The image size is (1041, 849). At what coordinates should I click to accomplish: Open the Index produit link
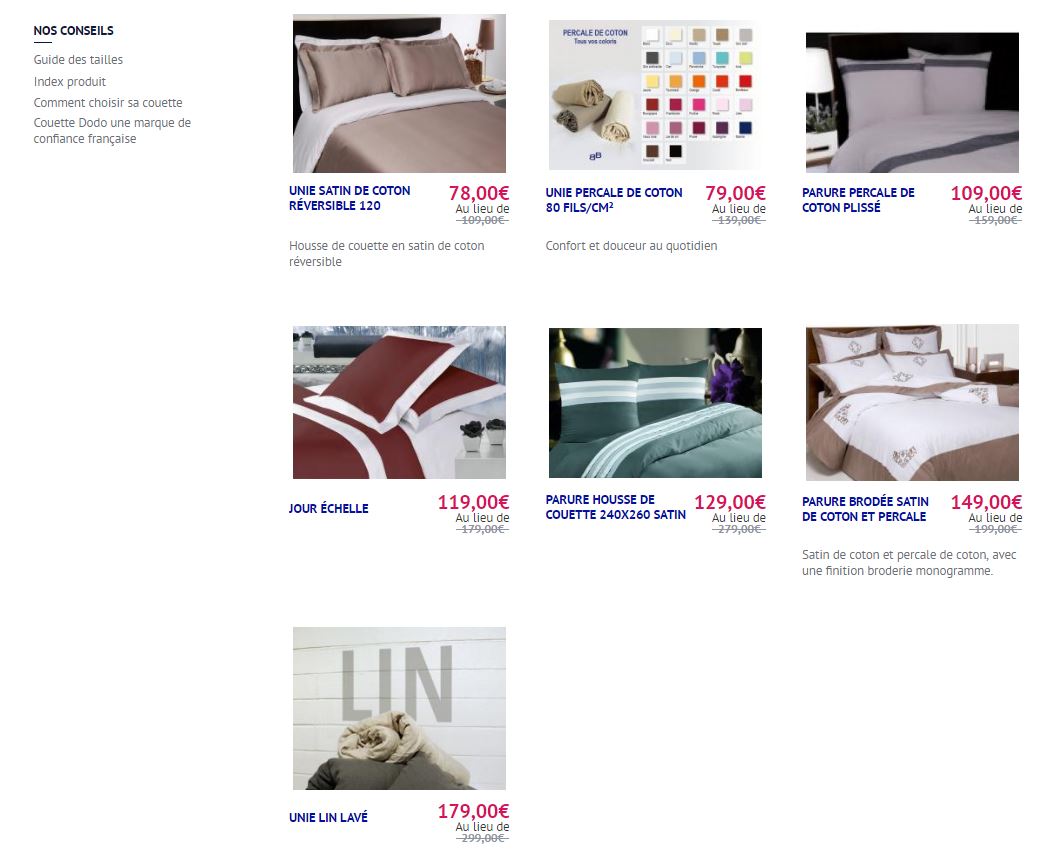(x=70, y=82)
